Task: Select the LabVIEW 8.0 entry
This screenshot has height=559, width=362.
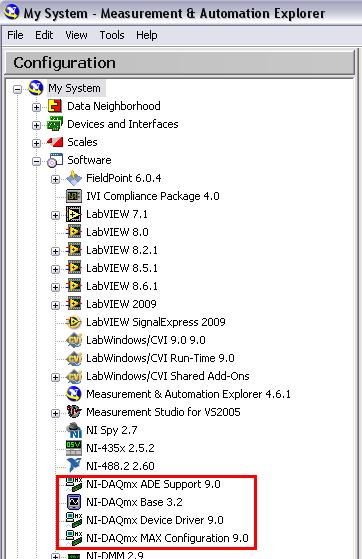Action: click(117, 232)
